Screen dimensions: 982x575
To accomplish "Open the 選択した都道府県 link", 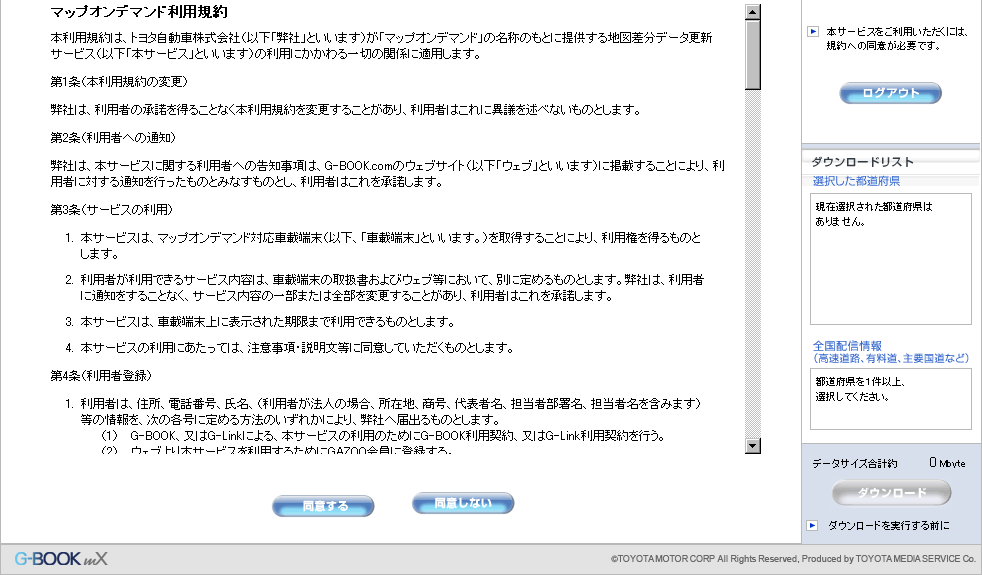I will [856, 181].
